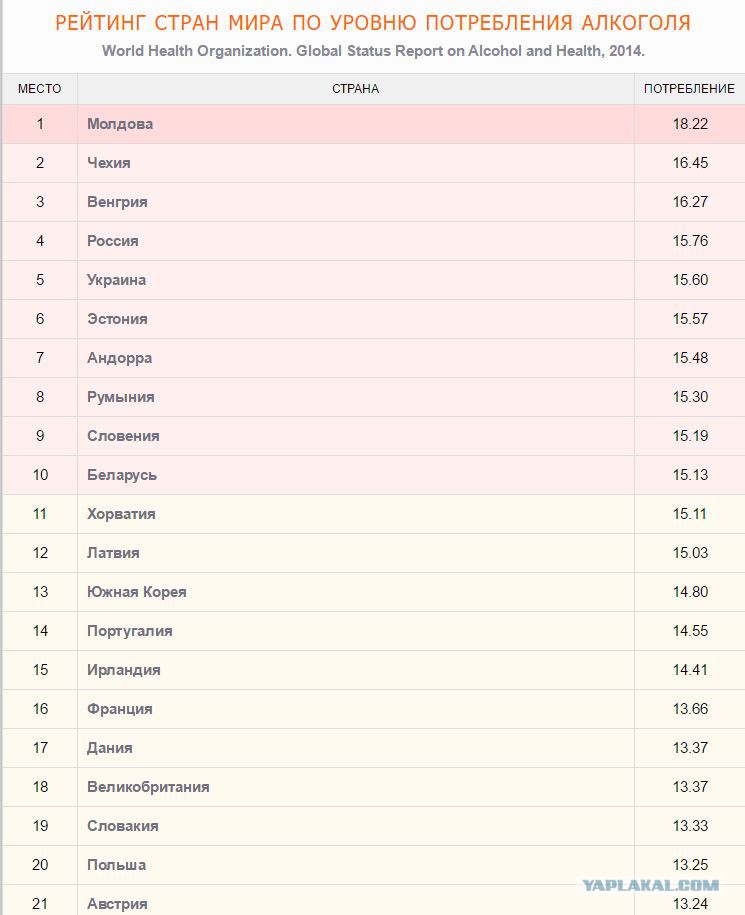The width and height of the screenshot is (745, 915).
Task: Click the Южная Корея country cell
Action: [137, 592]
